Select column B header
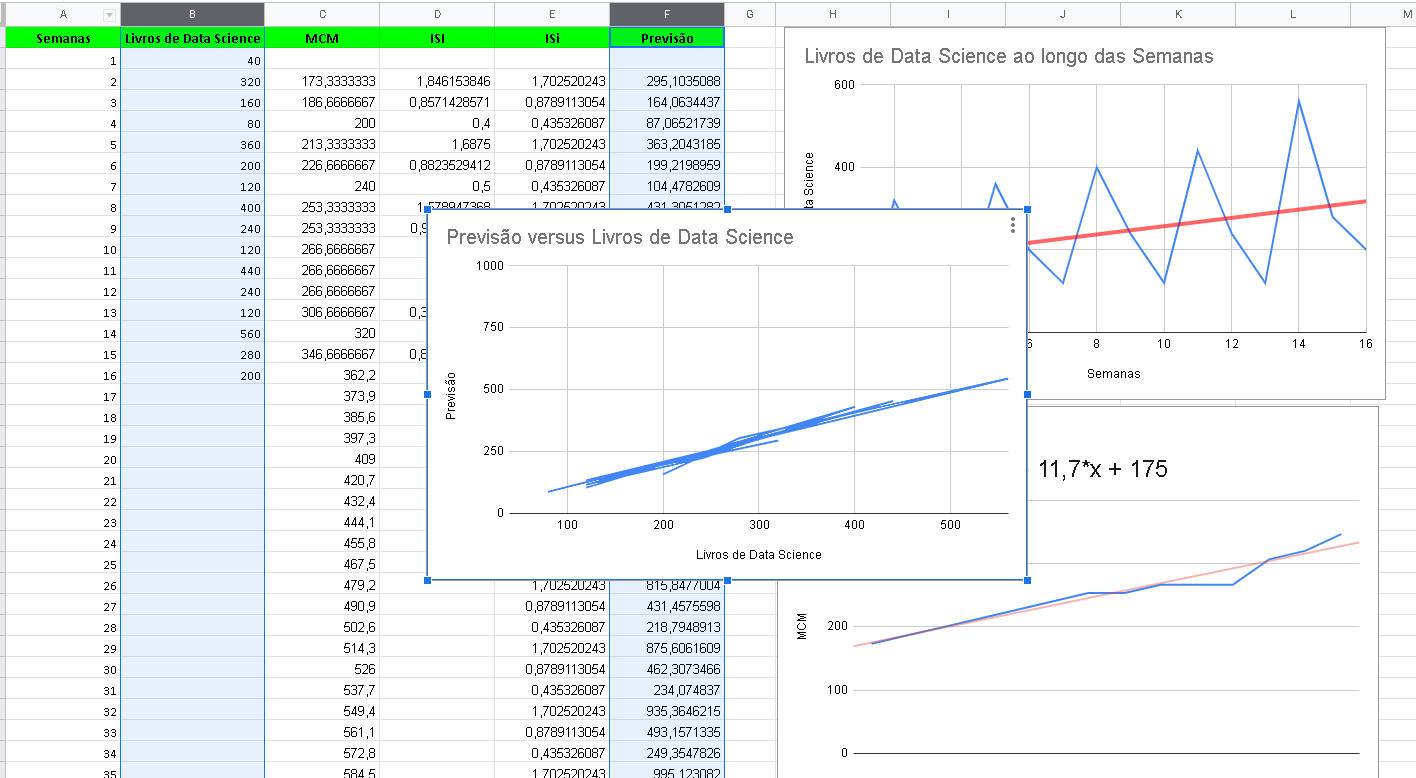This screenshot has width=1416, height=778. pyautogui.click(x=192, y=14)
